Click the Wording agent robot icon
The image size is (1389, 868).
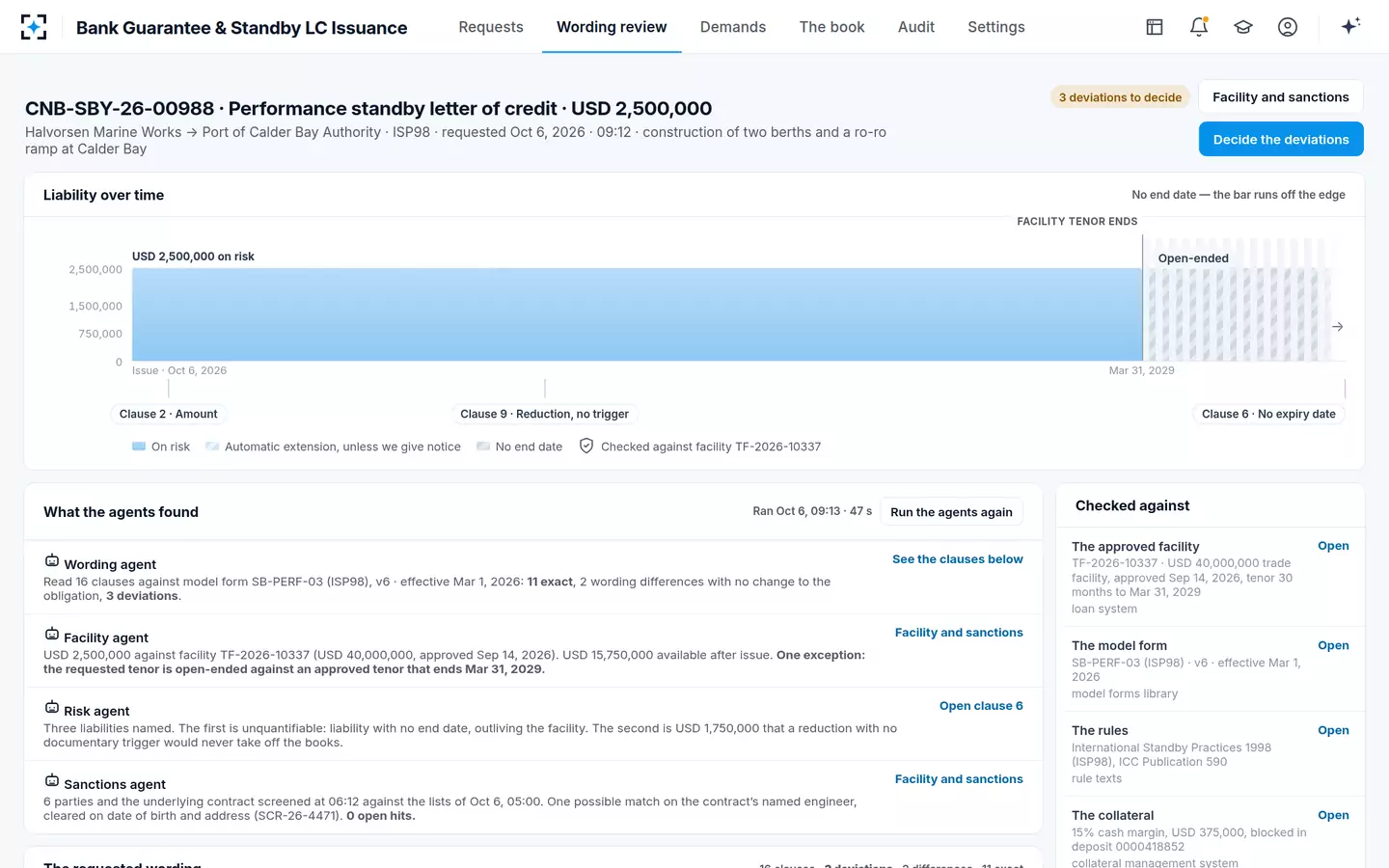click(52, 560)
